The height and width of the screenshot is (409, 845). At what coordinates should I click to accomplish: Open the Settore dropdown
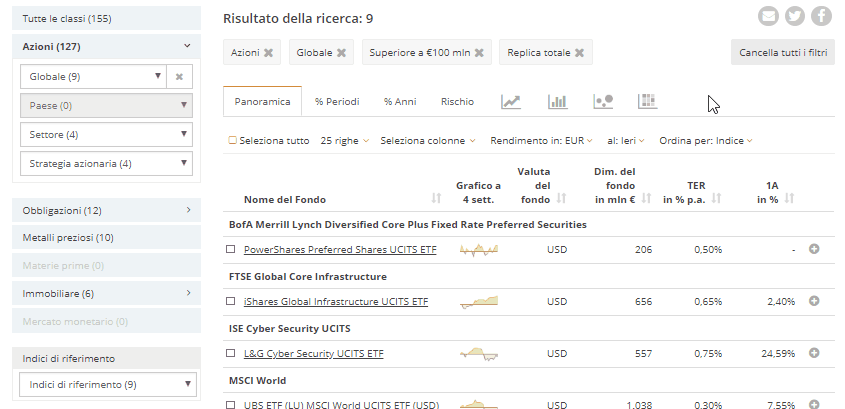click(105, 134)
